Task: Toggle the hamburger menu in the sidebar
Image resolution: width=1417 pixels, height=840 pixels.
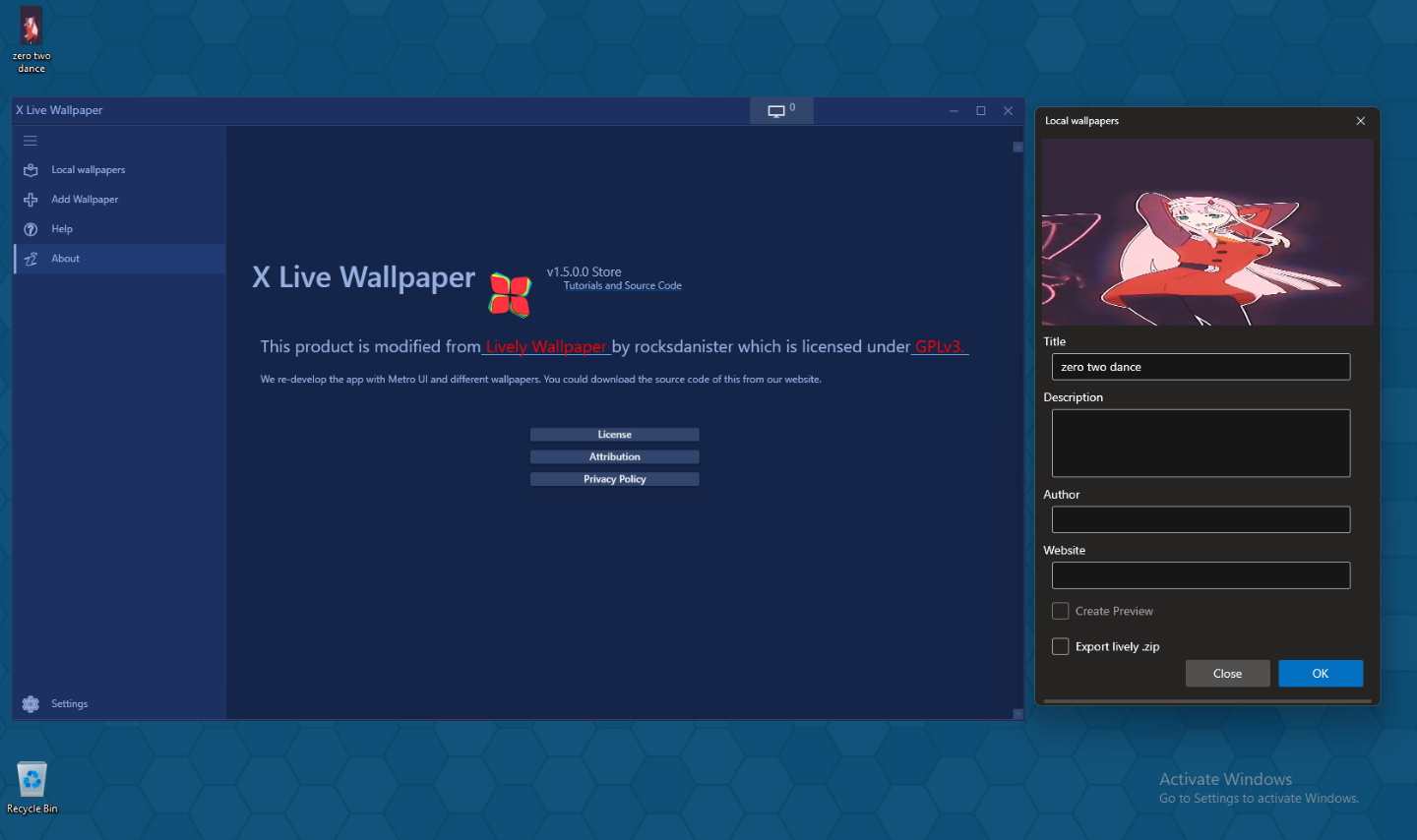Action: 31,141
